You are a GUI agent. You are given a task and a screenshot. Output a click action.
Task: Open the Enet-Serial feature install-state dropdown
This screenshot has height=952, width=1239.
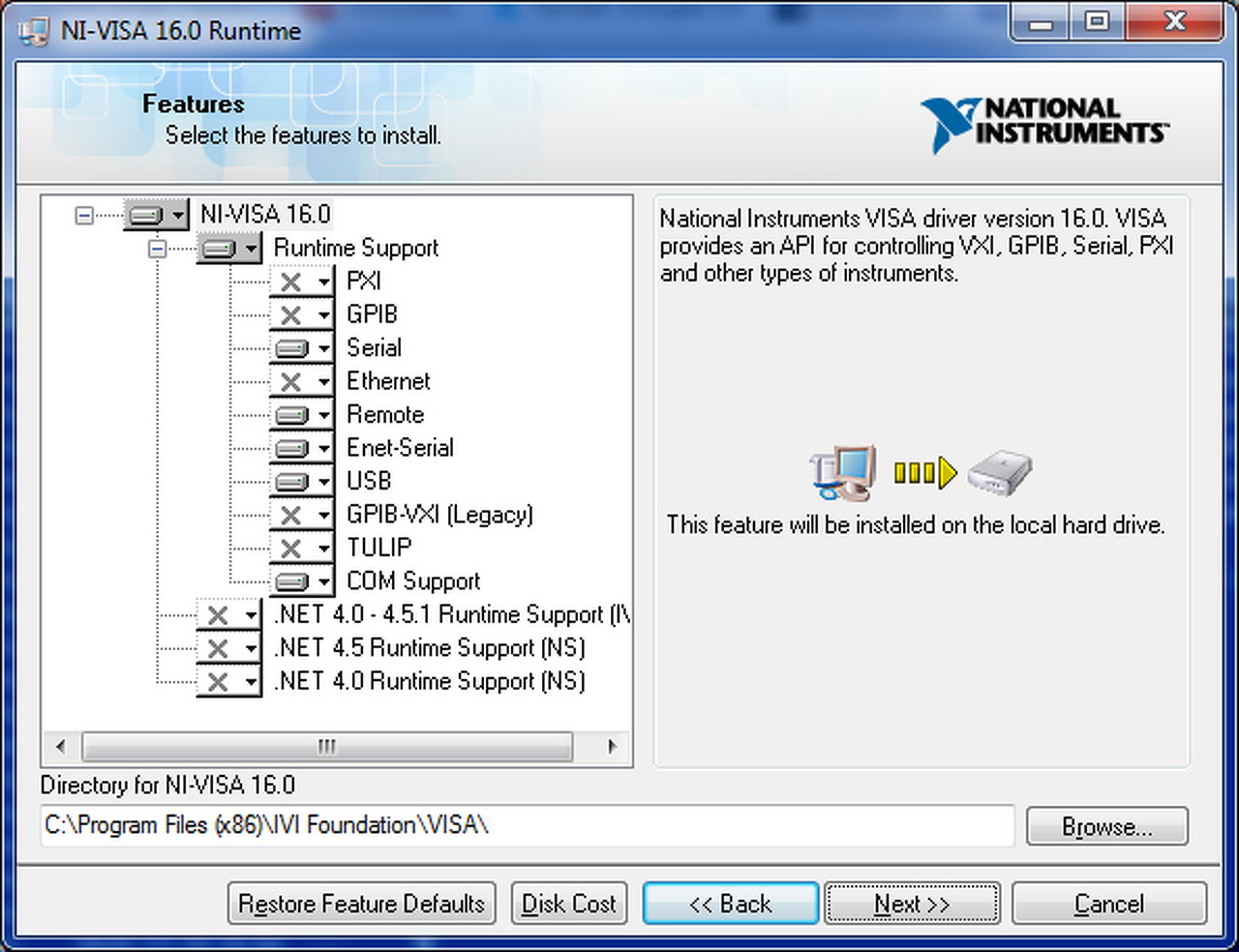coord(302,449)
